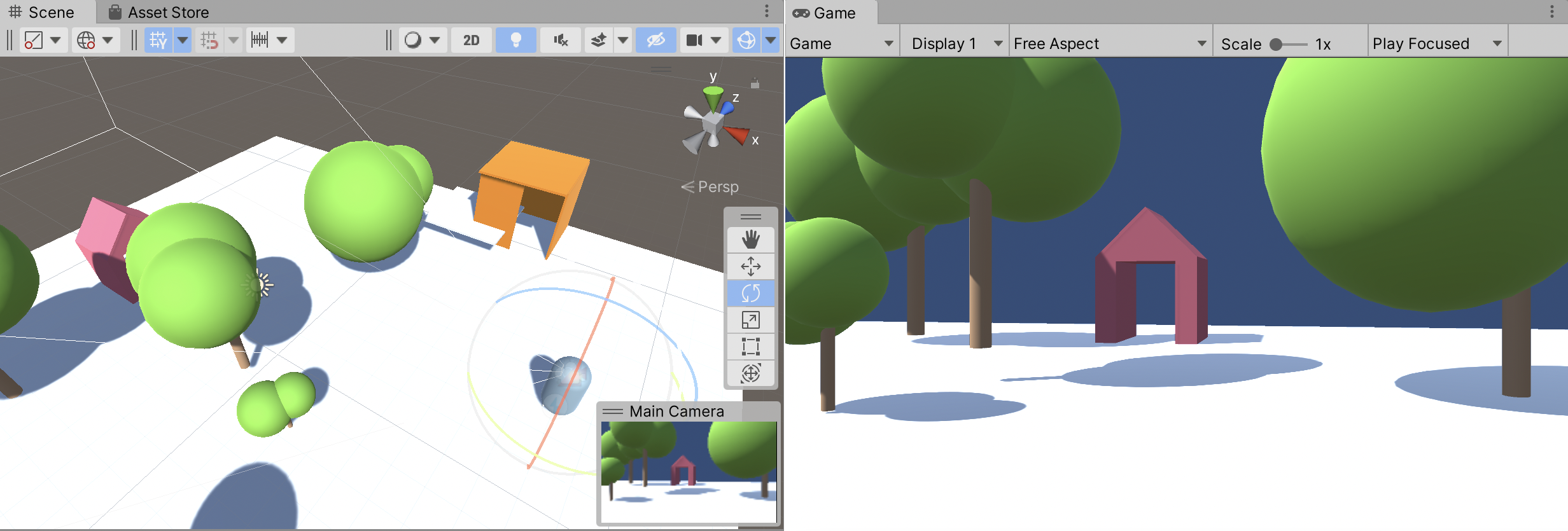
Task: Activate the Rotate tool
Action: click(750, 293)
